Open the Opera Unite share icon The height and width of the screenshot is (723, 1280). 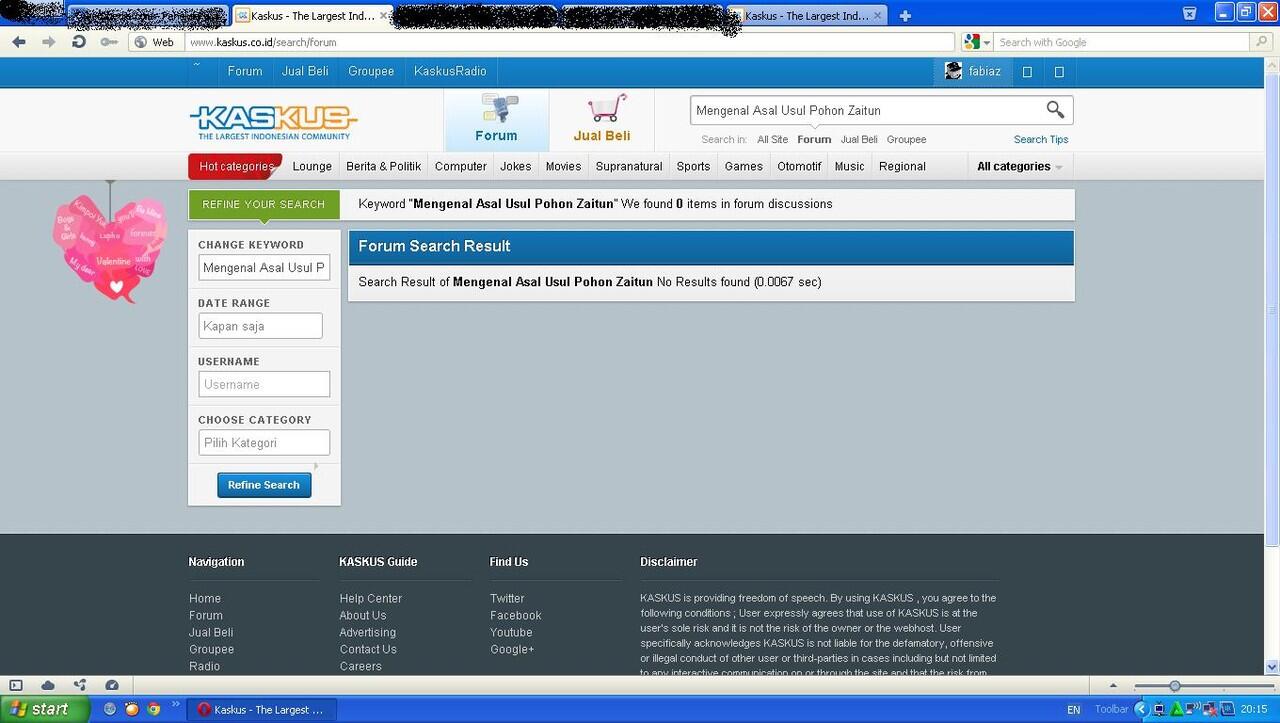point(80,685)
